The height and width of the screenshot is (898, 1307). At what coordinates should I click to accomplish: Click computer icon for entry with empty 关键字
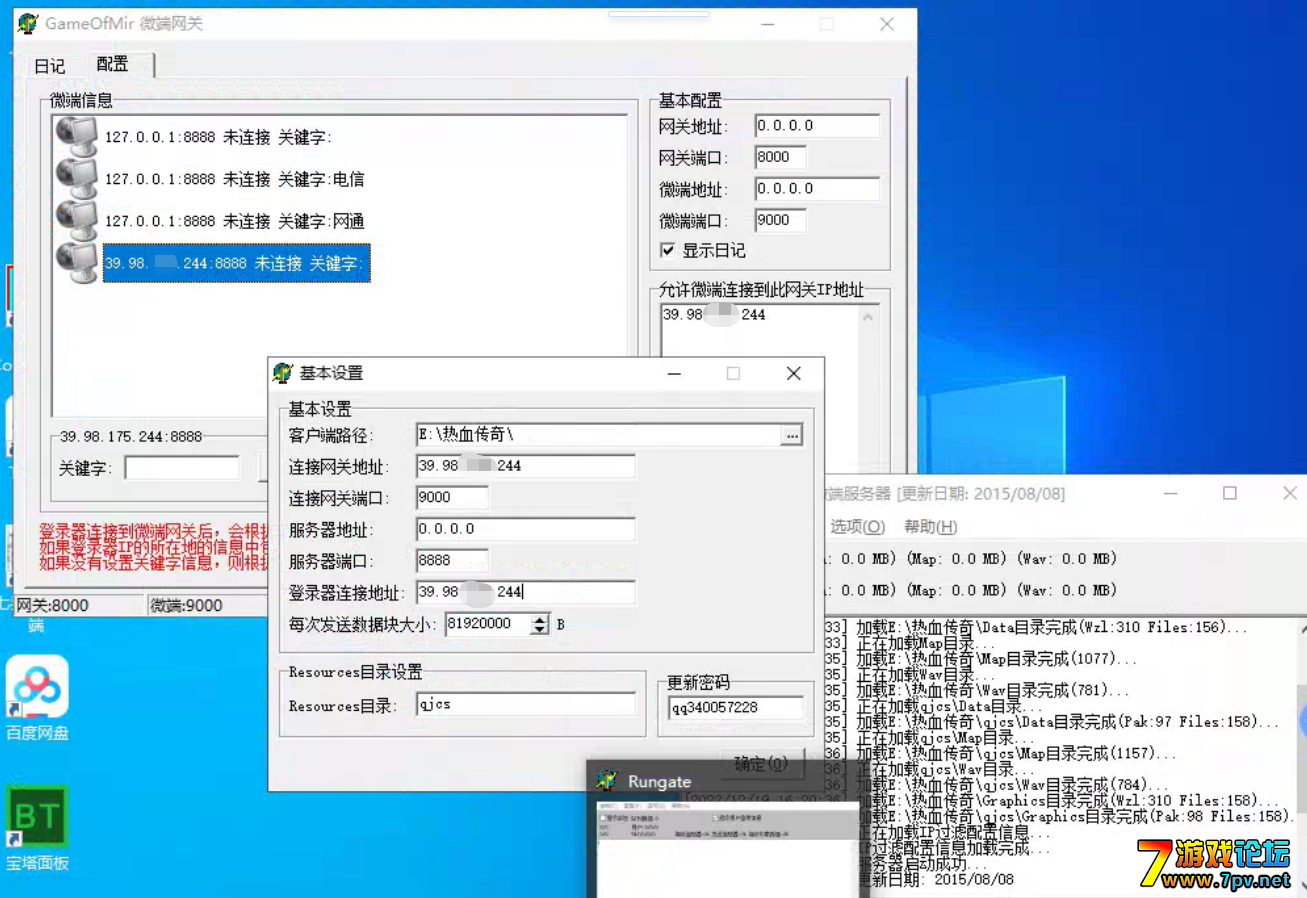[76, 137]
